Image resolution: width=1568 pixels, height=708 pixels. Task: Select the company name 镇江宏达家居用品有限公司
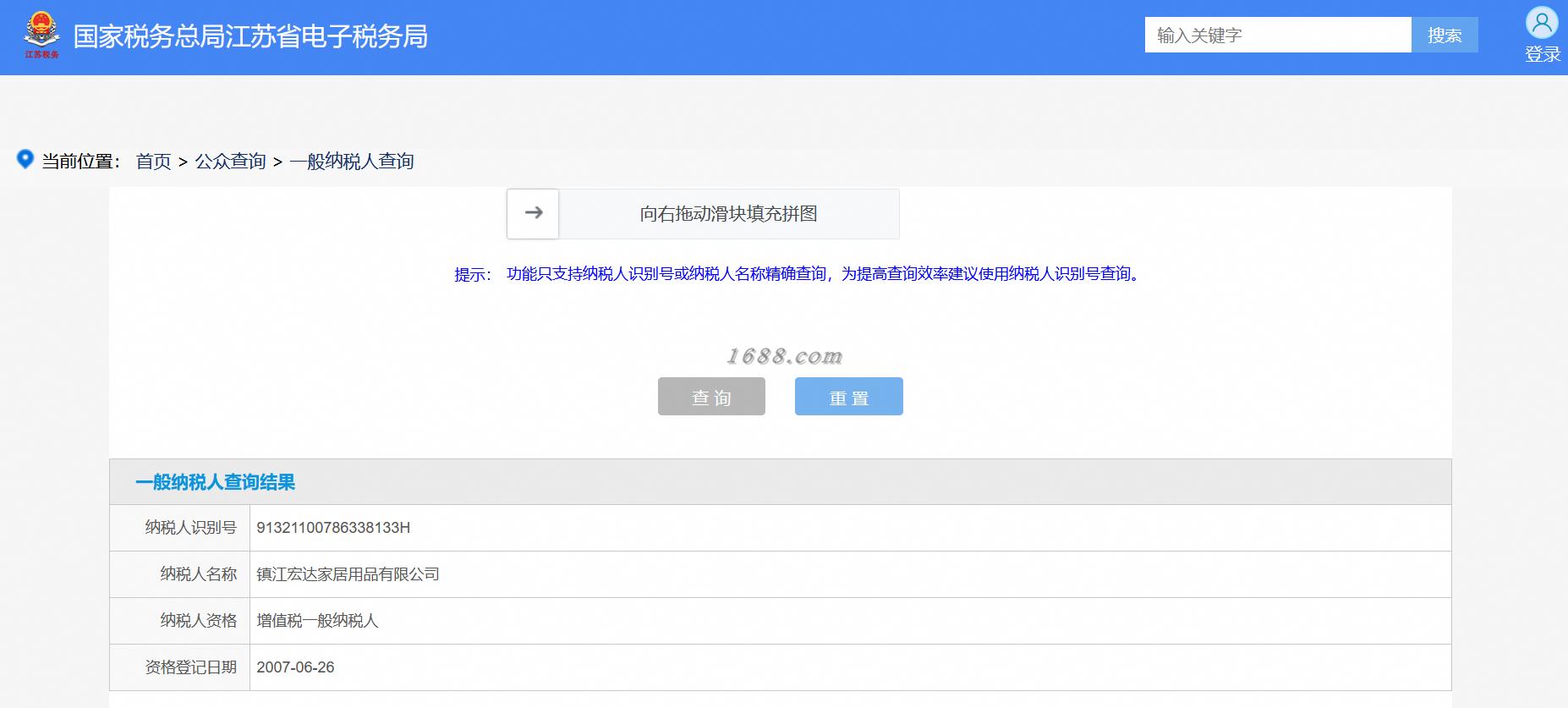click(x=348, y=574)
